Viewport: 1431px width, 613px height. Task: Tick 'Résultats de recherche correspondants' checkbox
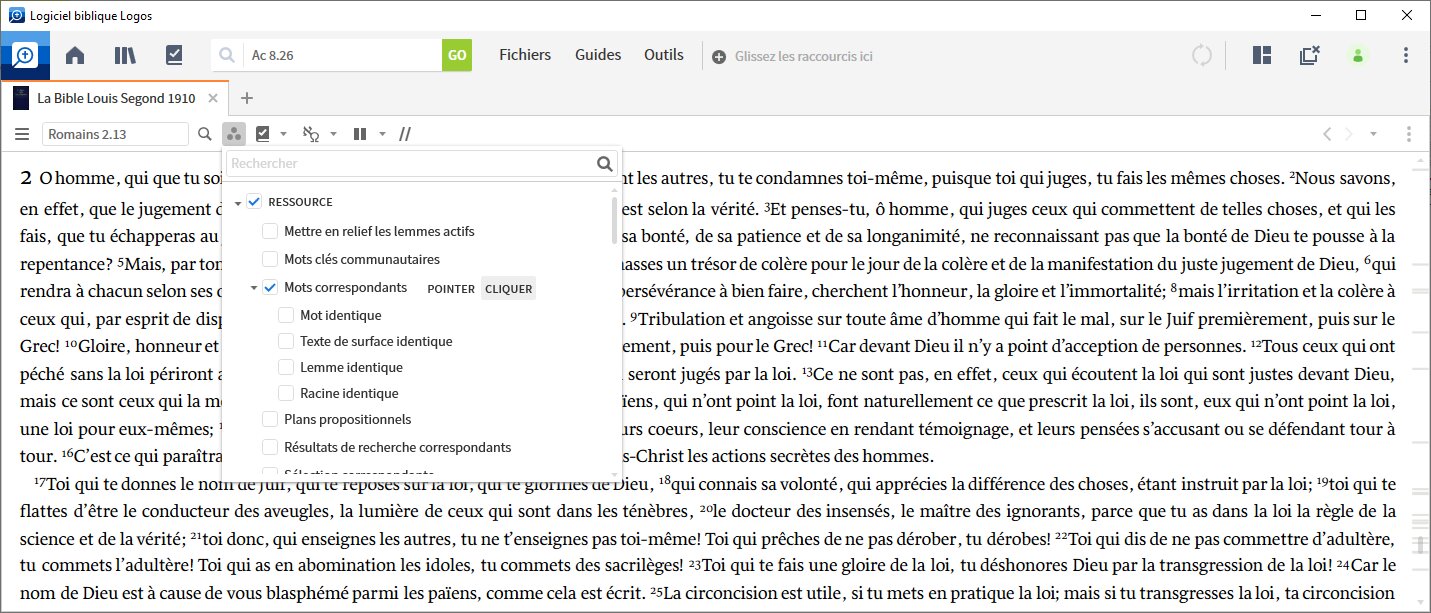click(x=270, y=447)
